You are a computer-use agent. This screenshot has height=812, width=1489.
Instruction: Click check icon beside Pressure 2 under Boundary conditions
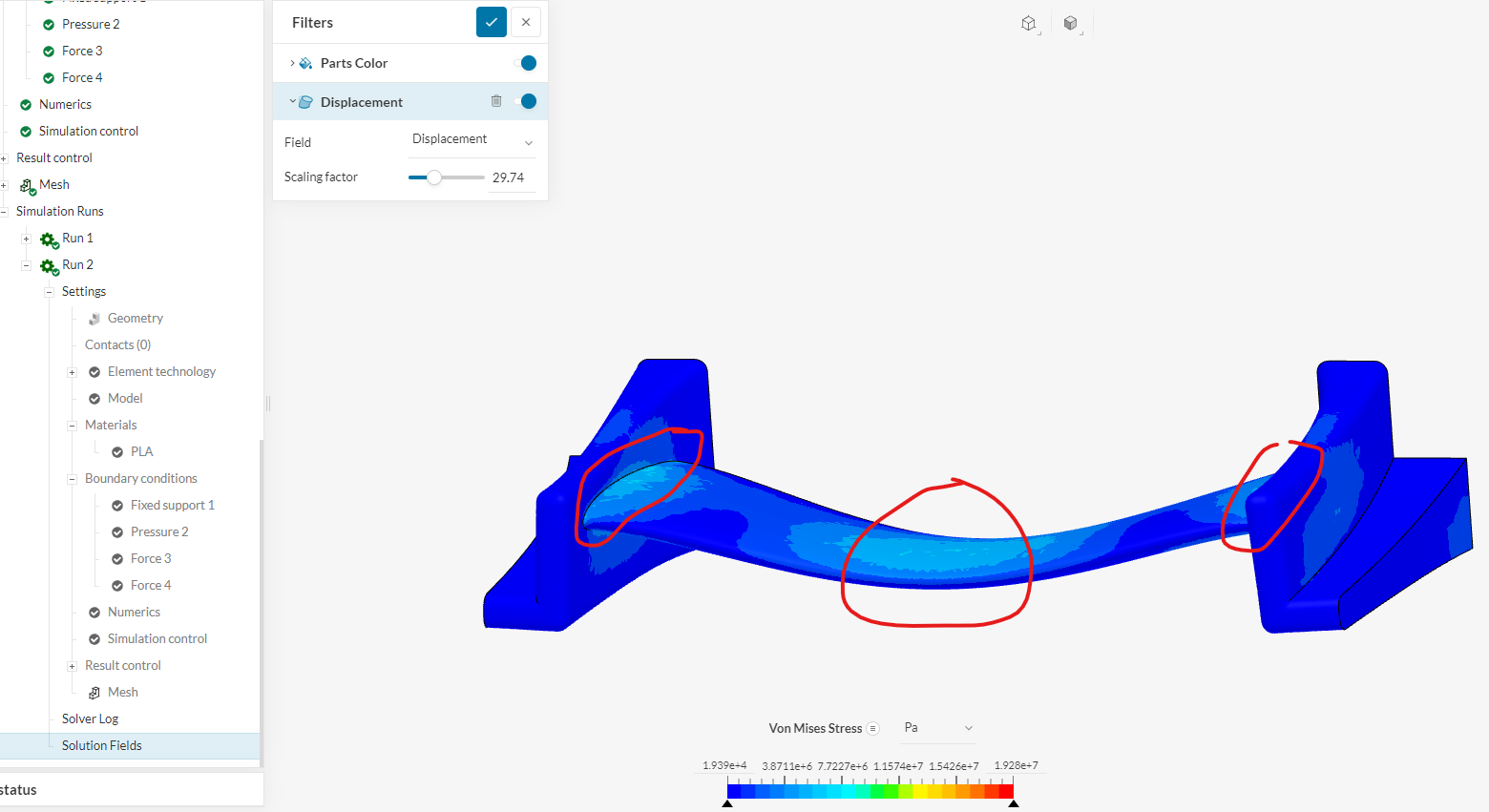[x=117, y=532]
